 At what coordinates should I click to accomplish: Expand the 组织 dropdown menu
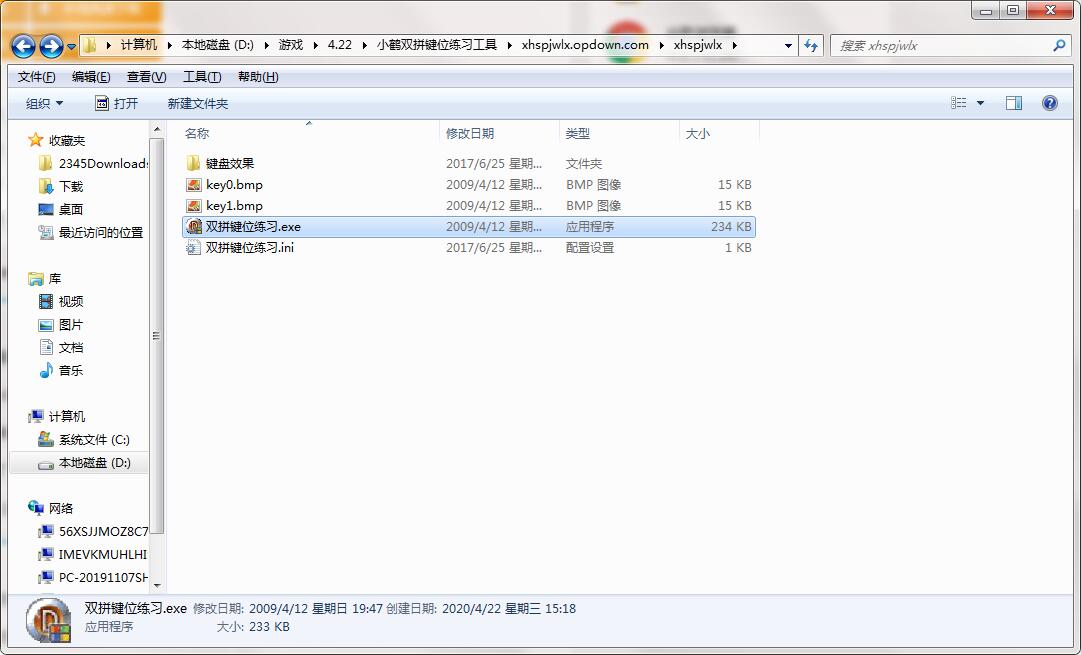(x=44, y=102)
